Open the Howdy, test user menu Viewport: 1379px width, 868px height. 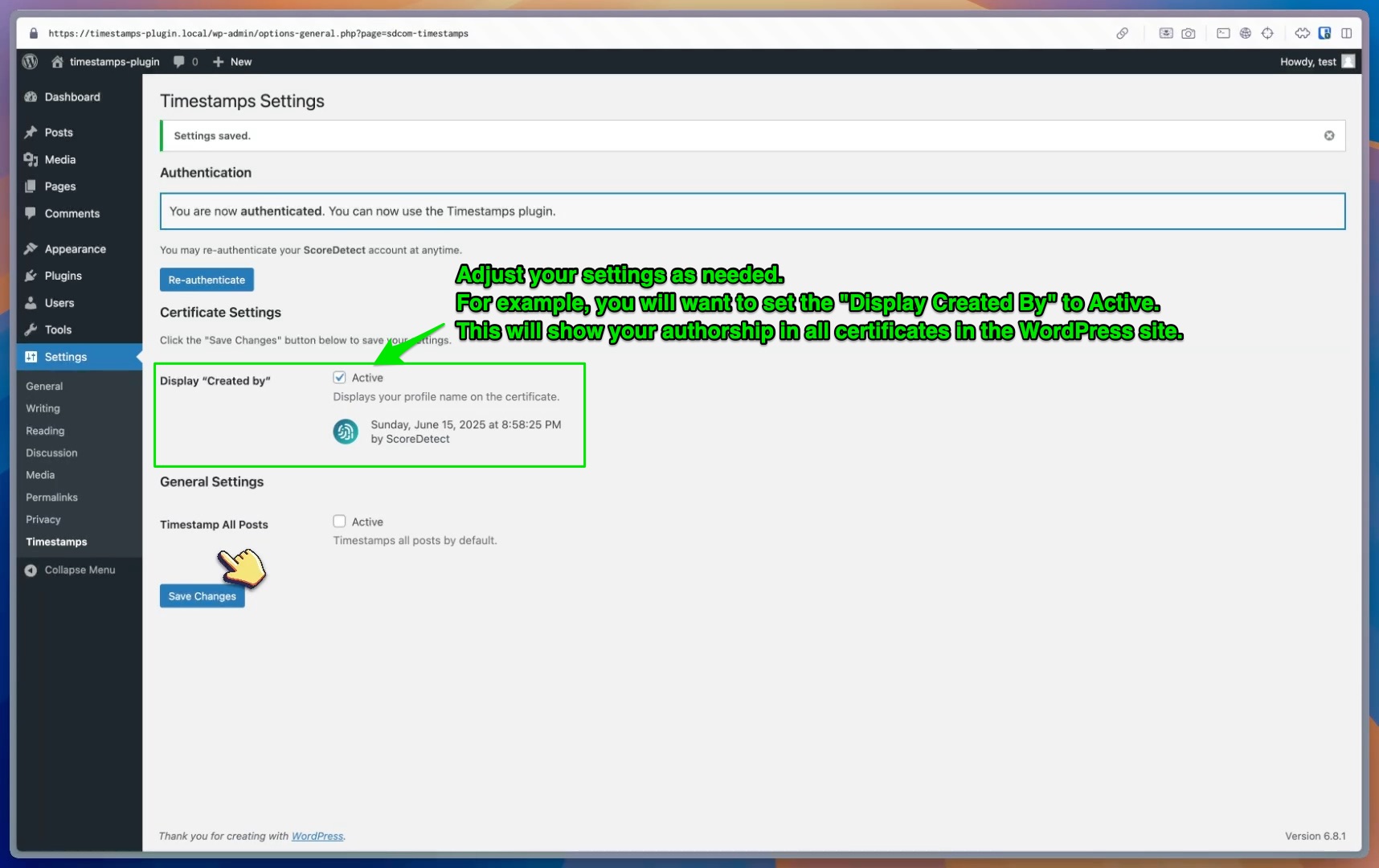(x=1317, y=62)
